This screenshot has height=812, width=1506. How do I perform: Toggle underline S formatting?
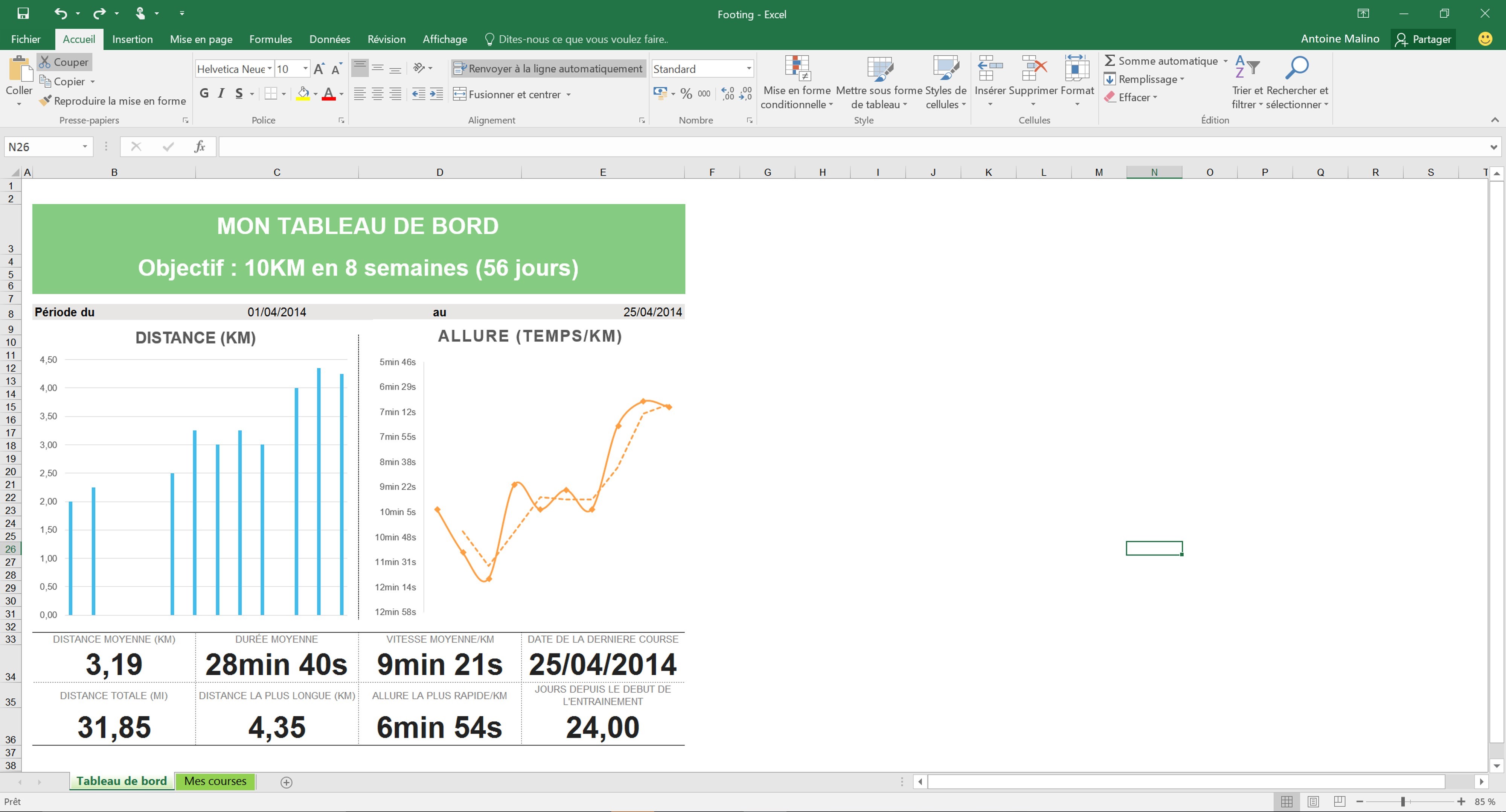(x=239, y=93)
